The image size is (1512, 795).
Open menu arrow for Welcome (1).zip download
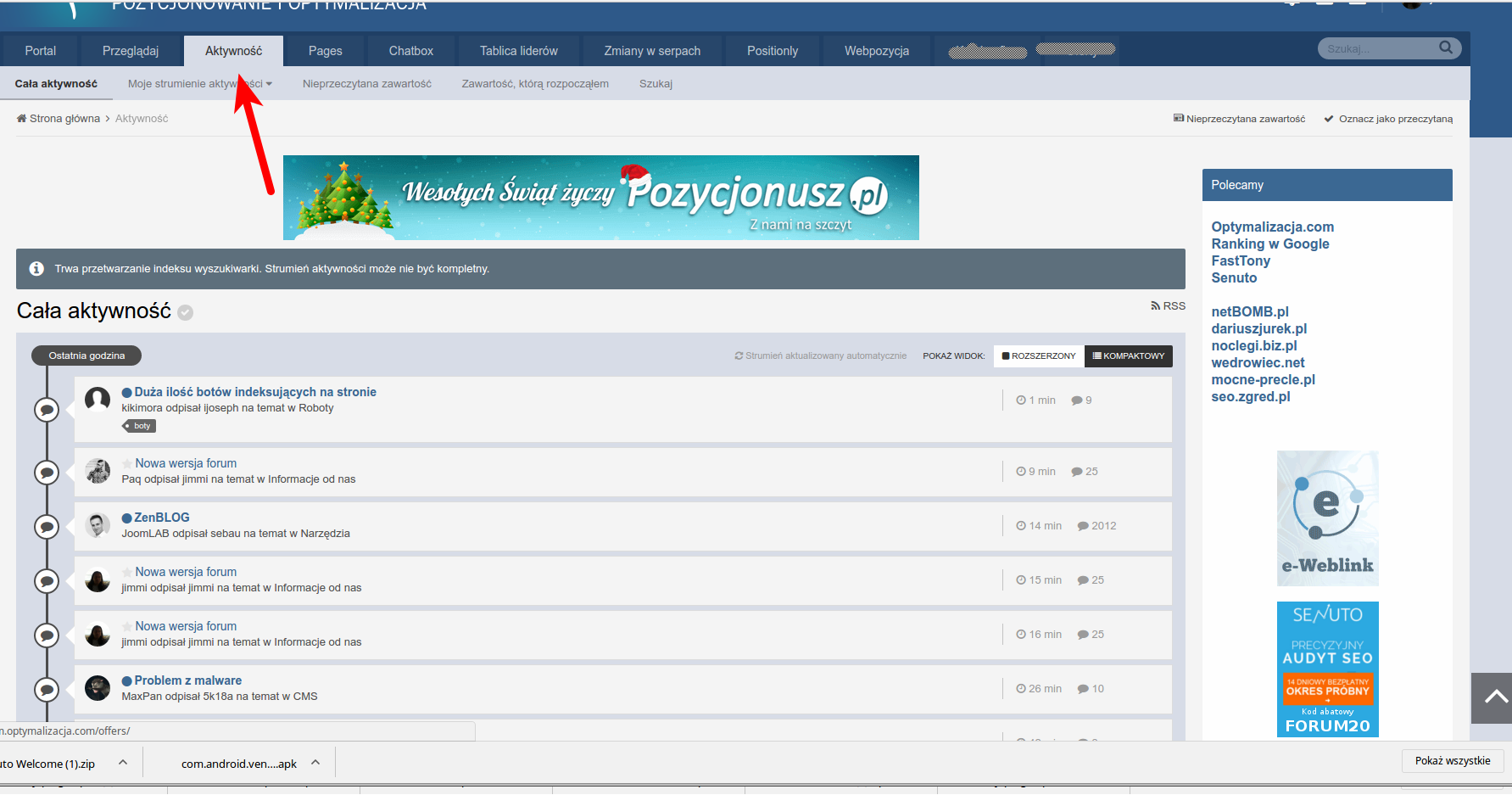click(123, 763)
